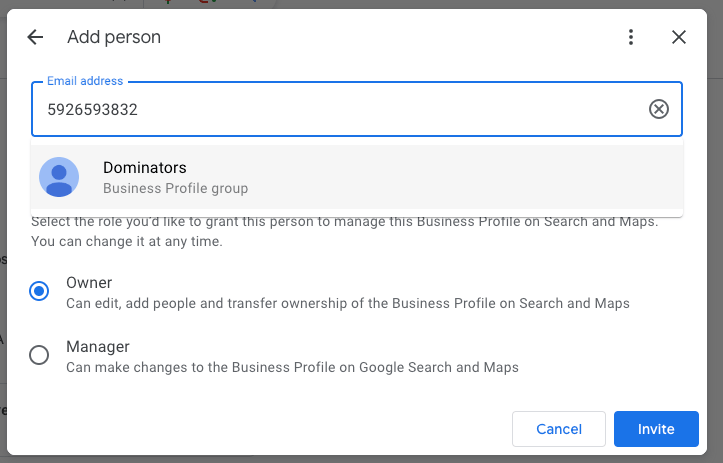Click the "Add person" dialog heading
This screenshot has height=463, width=723.
point(114,37)
